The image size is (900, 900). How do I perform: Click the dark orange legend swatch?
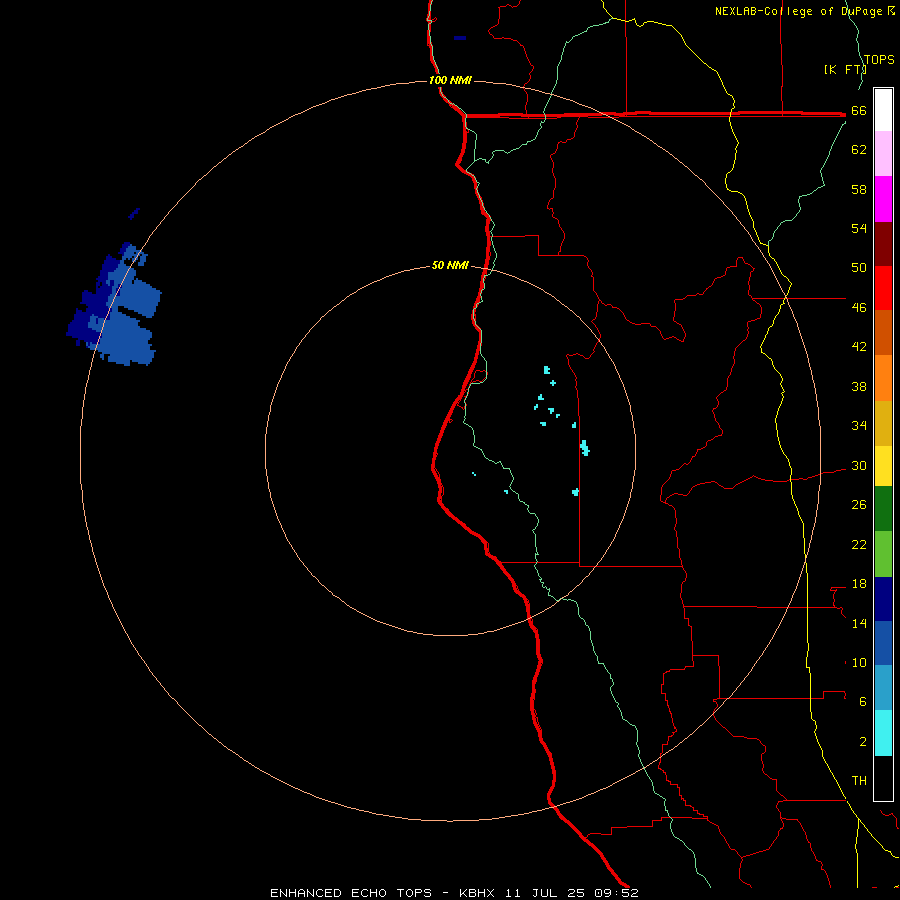pos(883,333)
